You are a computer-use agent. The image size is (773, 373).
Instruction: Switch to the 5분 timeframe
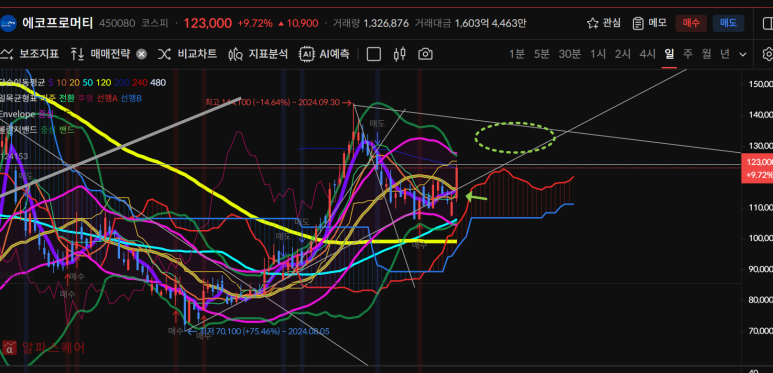coord(541,54)
